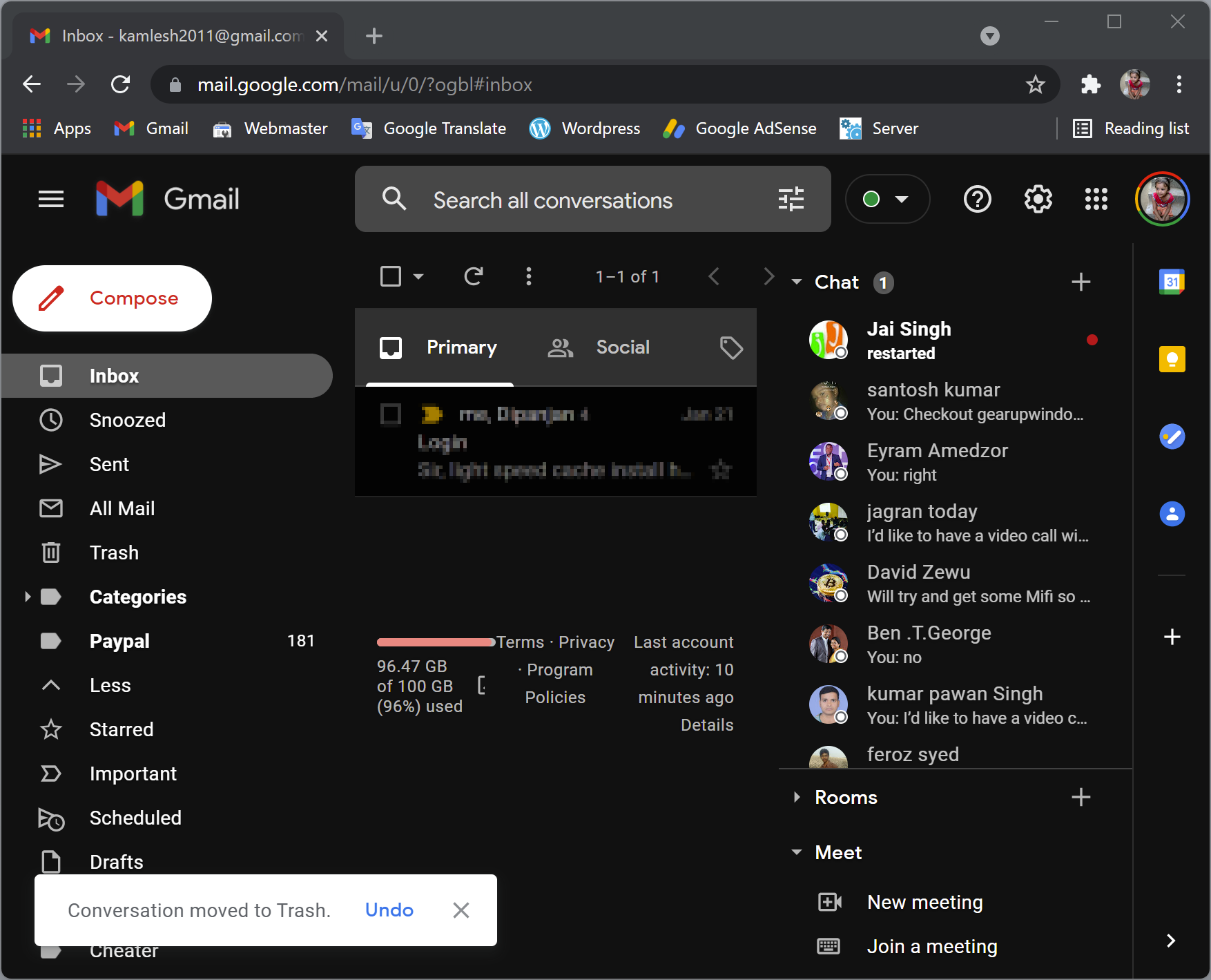The image size is (1211, 980).
Task: Hide side panel chevron arrow
Action: click(x=1170, y=941)
